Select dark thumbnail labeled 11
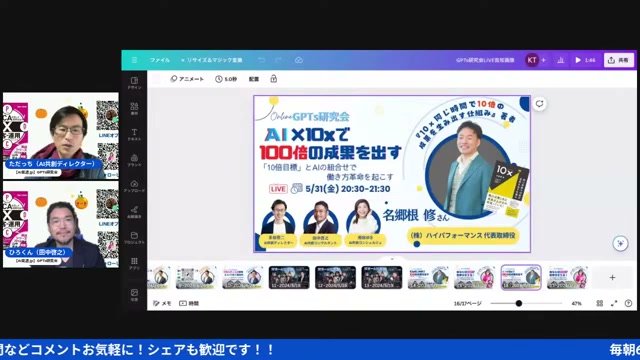 (x=289, y=278)
